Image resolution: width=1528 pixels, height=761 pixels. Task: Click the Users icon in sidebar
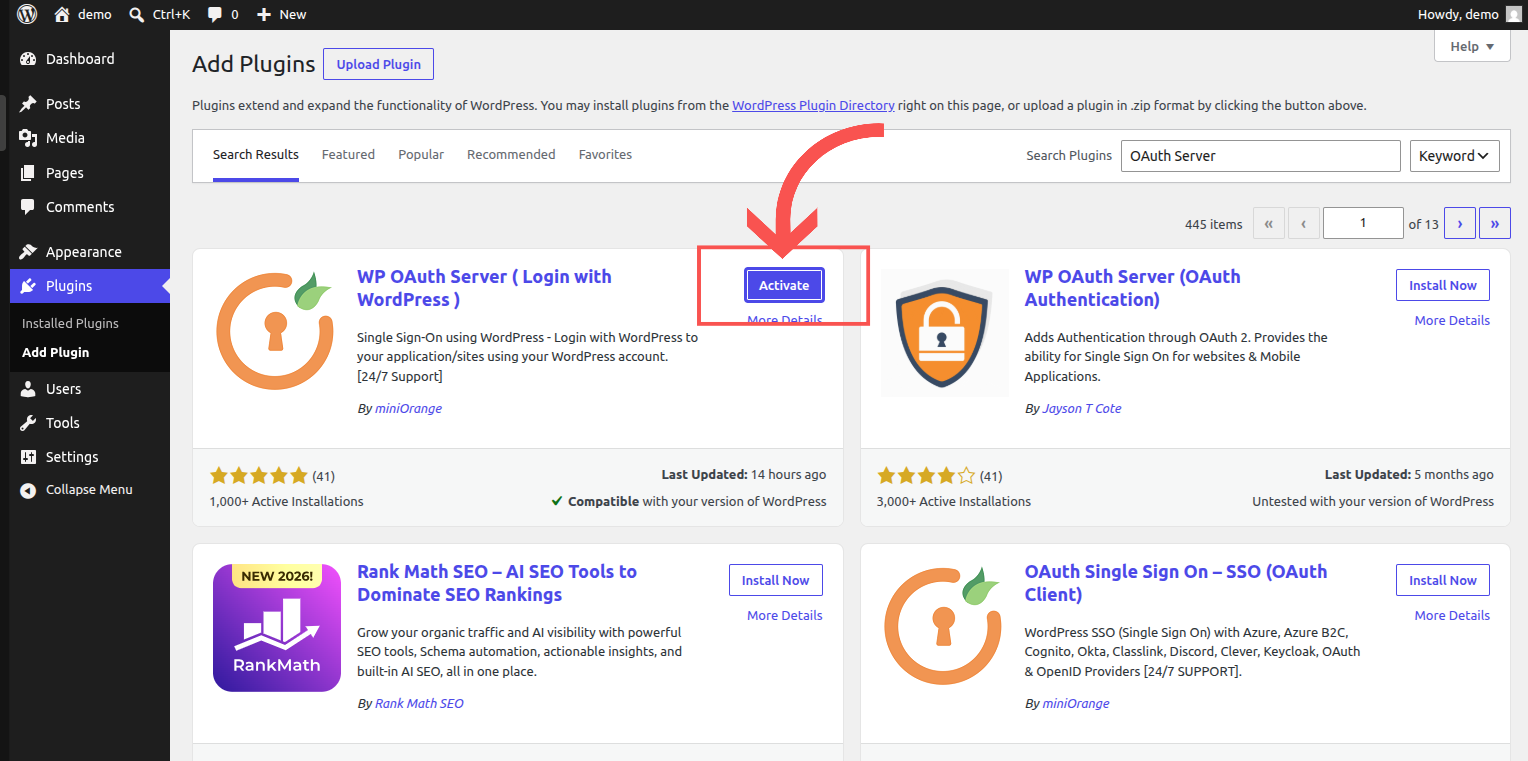pos(28,389)
